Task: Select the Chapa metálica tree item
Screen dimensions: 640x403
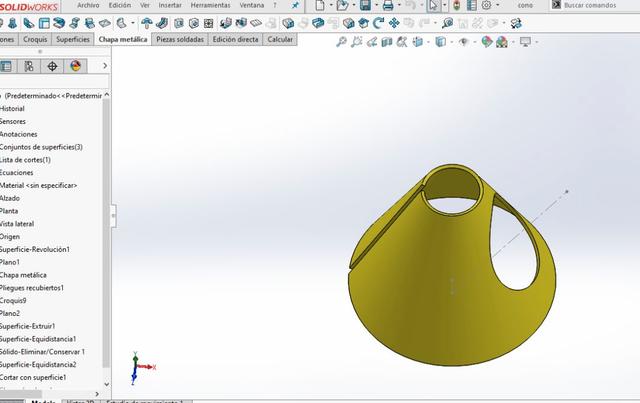Action: pyautogui.click(x=23, y=275)
